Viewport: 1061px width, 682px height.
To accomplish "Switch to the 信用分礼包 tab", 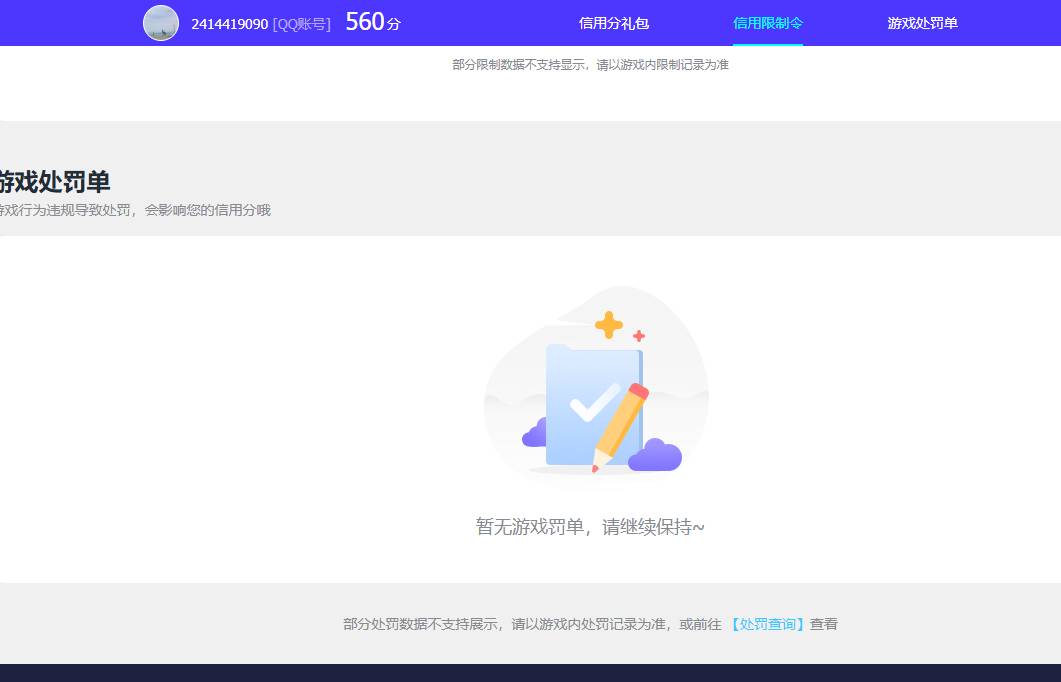I will click(x=613, y=22).
